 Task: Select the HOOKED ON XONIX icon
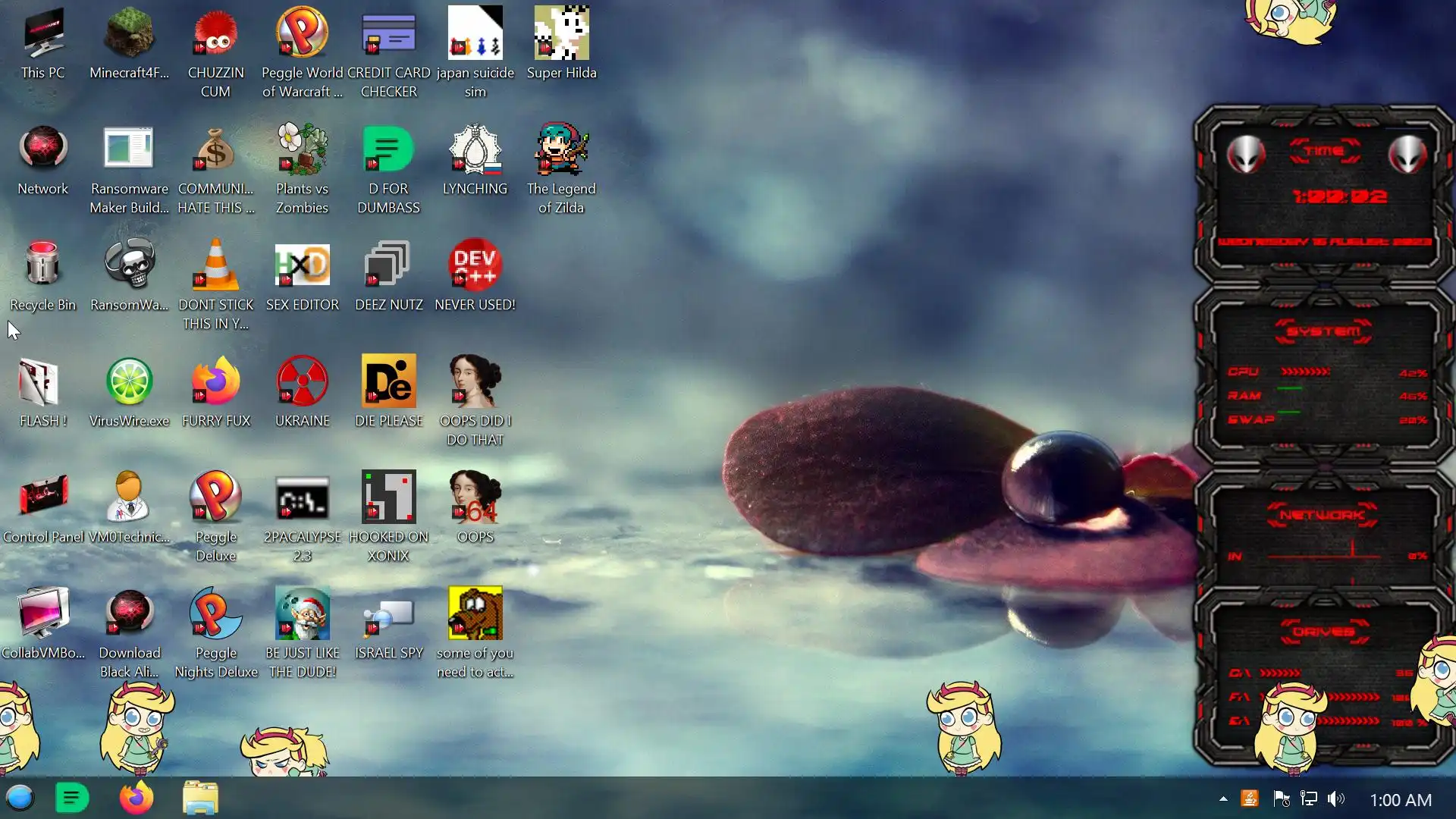pyautogui.click(x=388, y=497)
